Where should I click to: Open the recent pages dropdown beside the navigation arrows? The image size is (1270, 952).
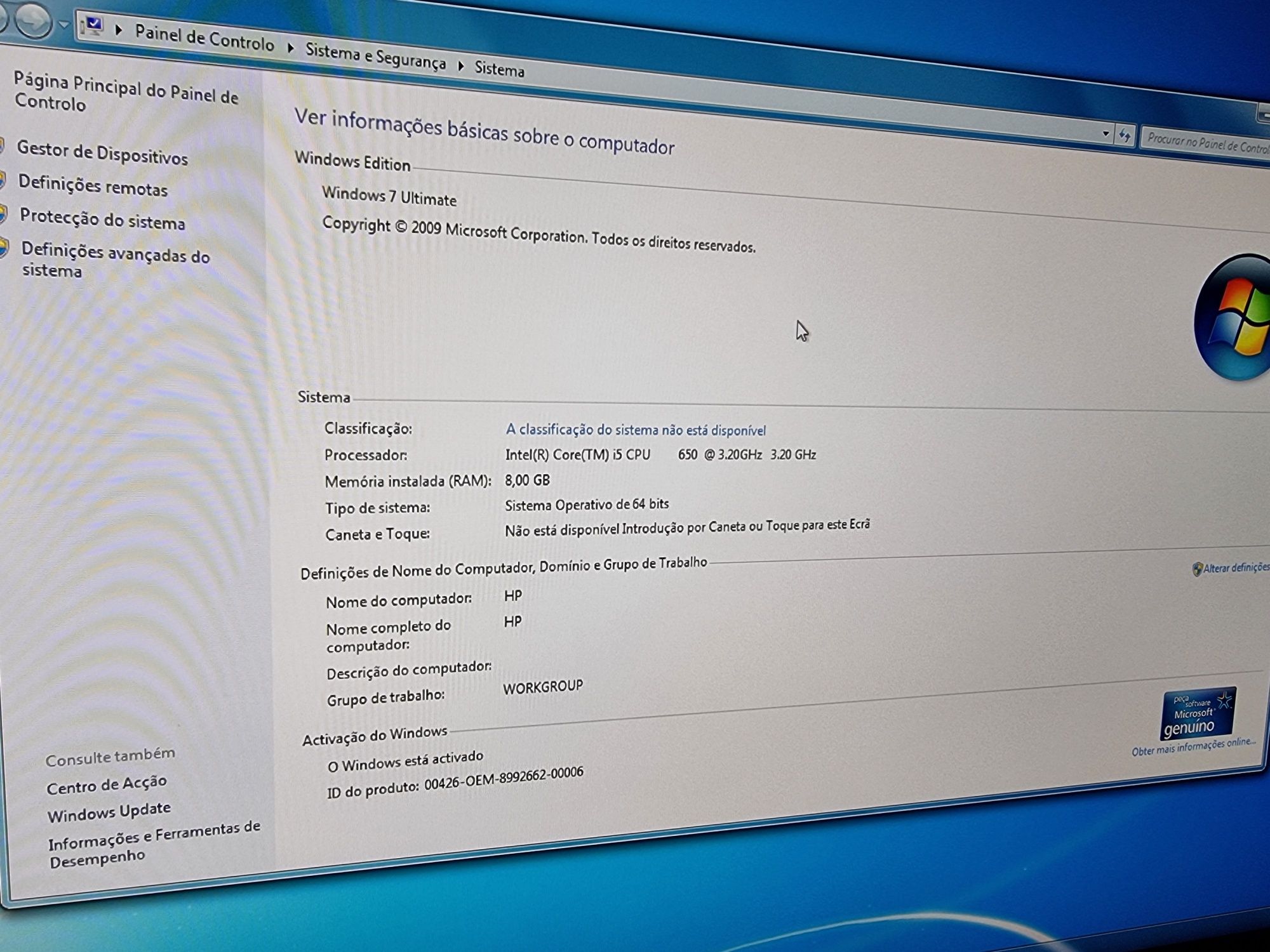point(63,26)
